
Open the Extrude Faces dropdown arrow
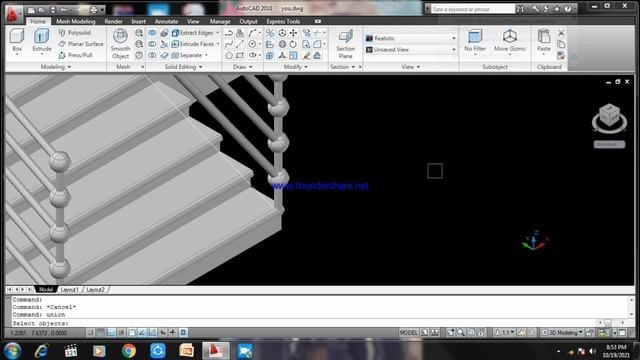[x=218, y=44]
